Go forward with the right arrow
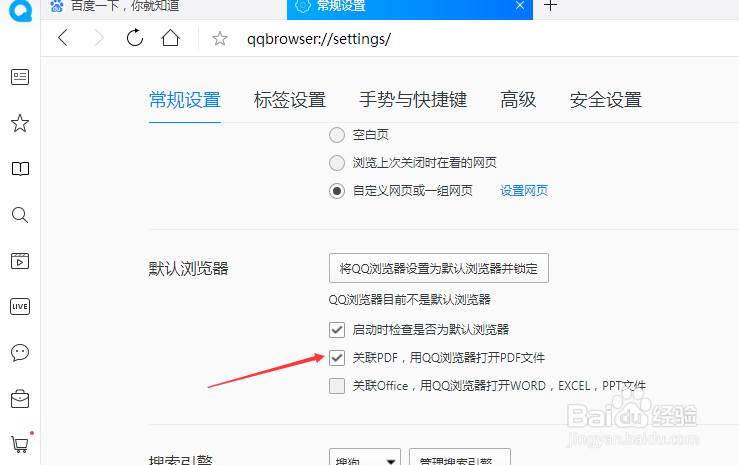This screenshot has height=465, width=739. (99, 38)
